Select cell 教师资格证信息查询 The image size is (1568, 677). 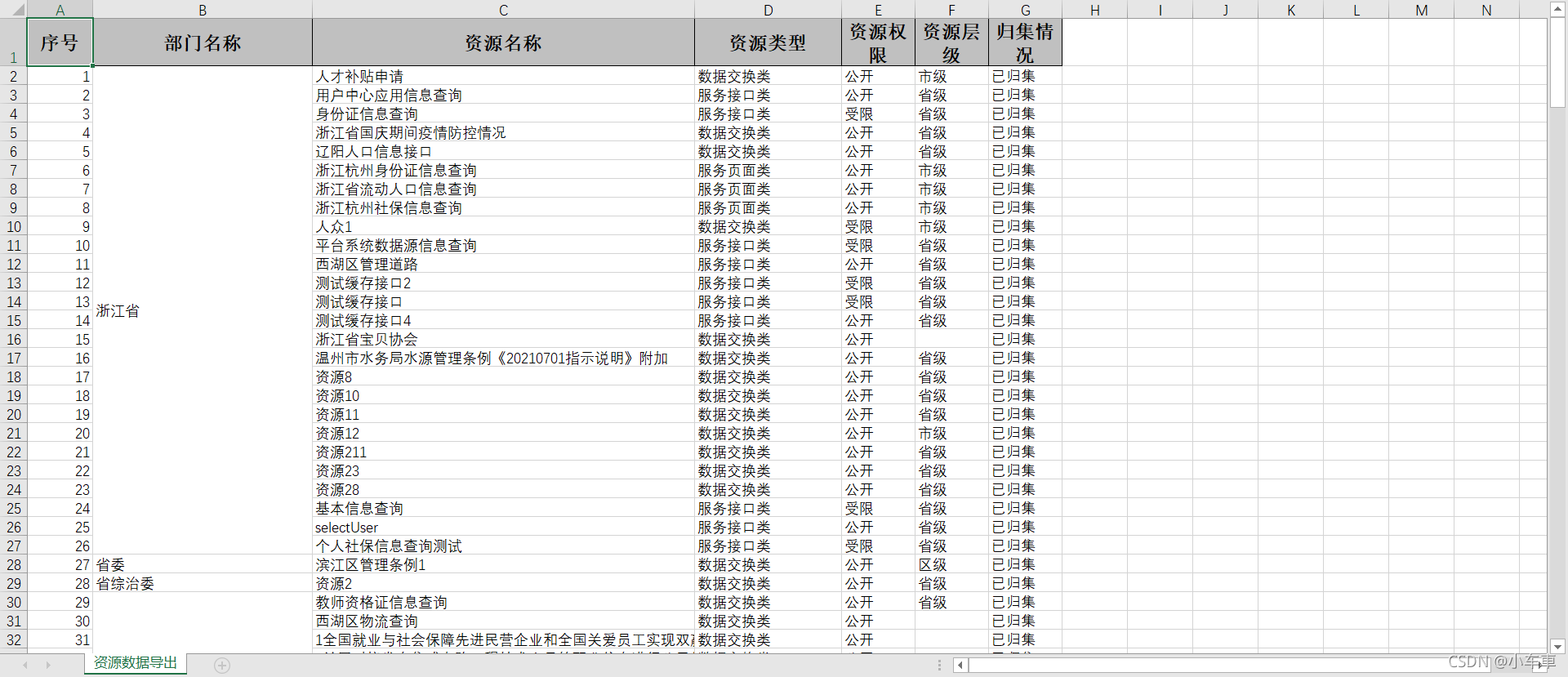coord(503,602)
